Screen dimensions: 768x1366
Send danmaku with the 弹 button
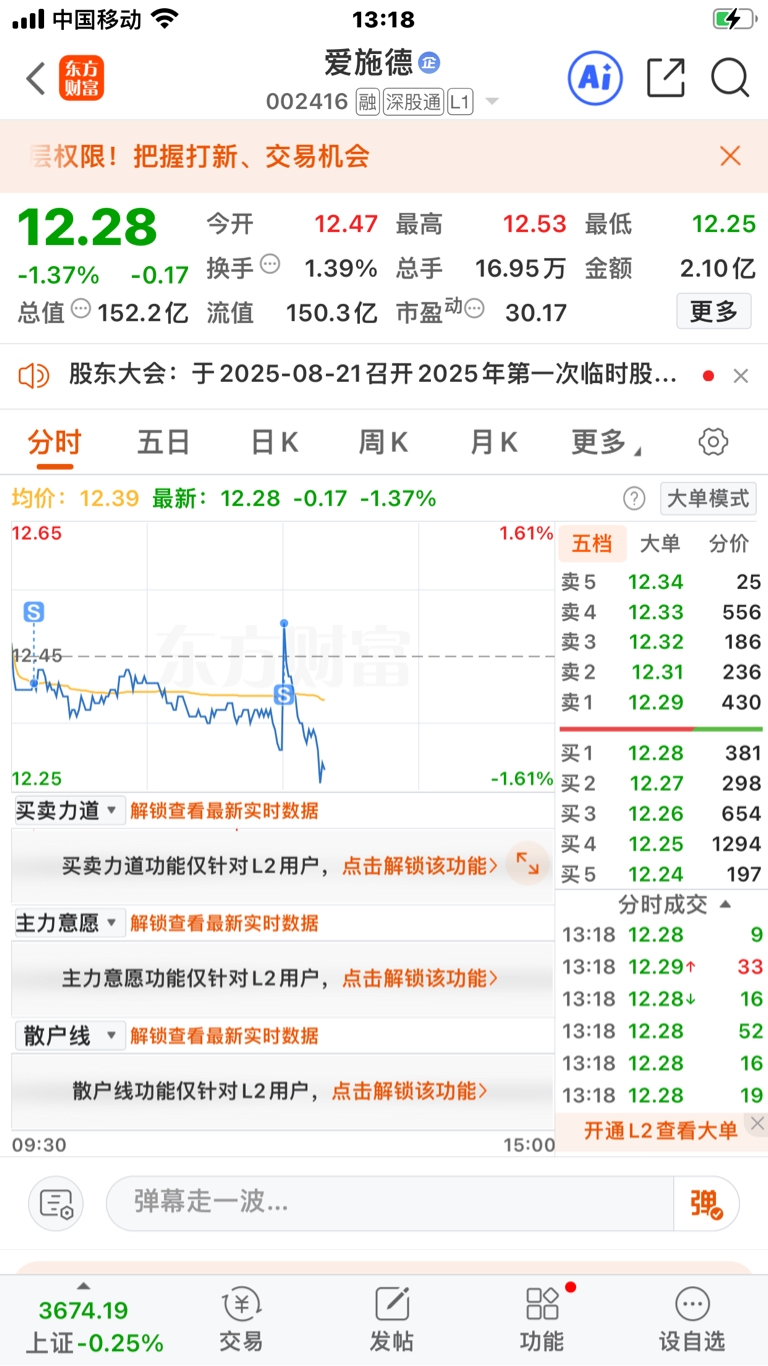[707, 1203]
